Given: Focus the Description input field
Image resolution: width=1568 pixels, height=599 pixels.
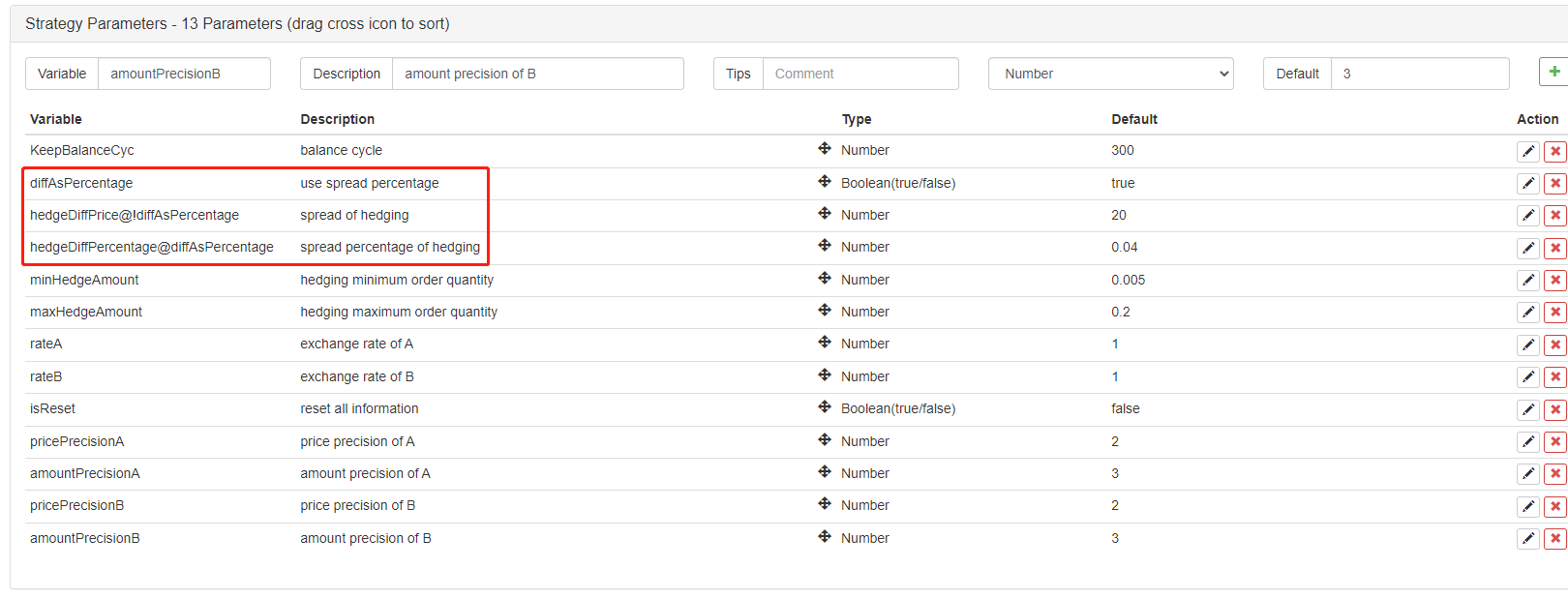Looking at the screenshot, I should pyautogui.click(x=537, y=74).
